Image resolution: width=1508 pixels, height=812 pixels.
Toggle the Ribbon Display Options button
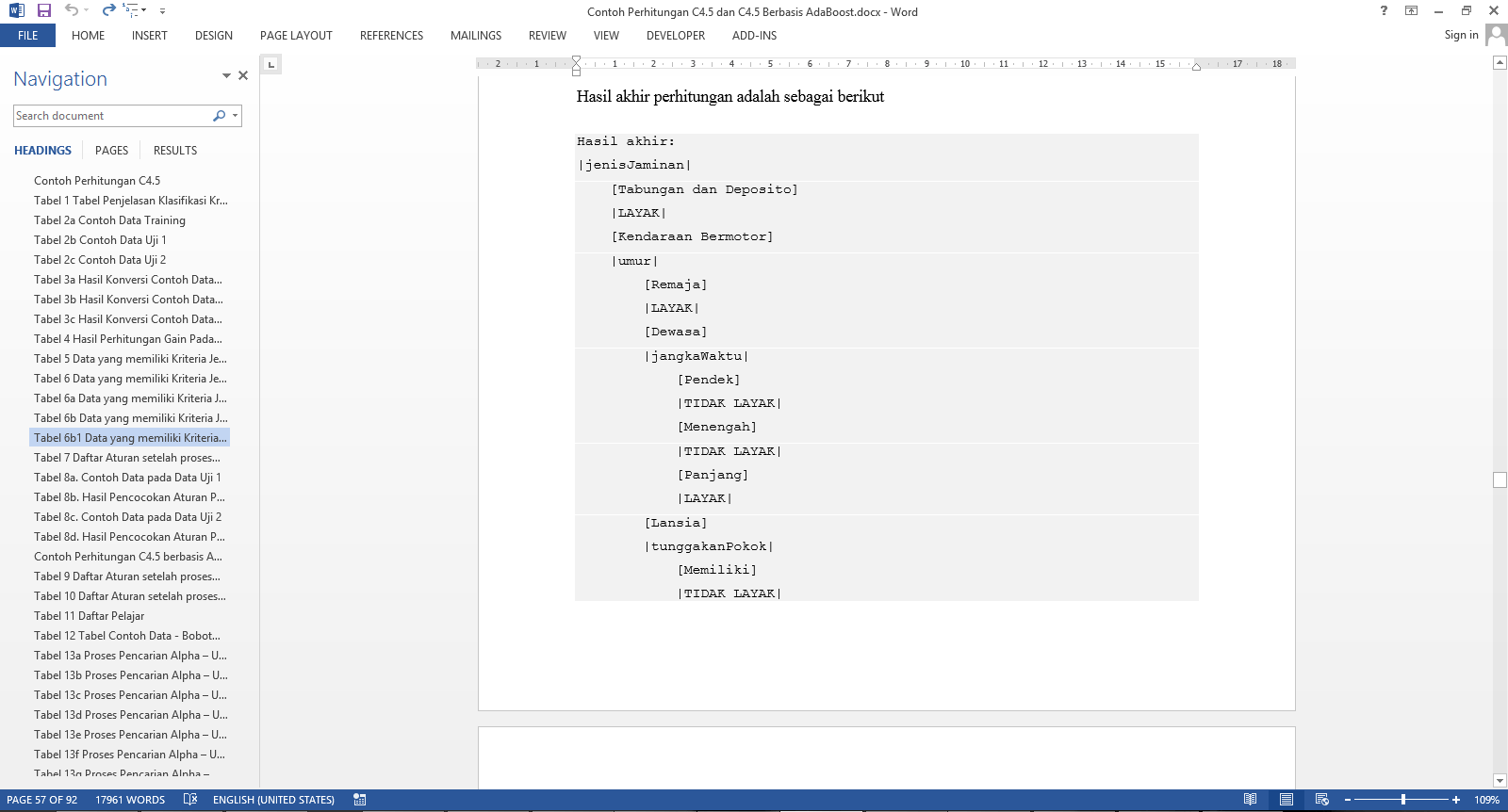click(1411, 11)
